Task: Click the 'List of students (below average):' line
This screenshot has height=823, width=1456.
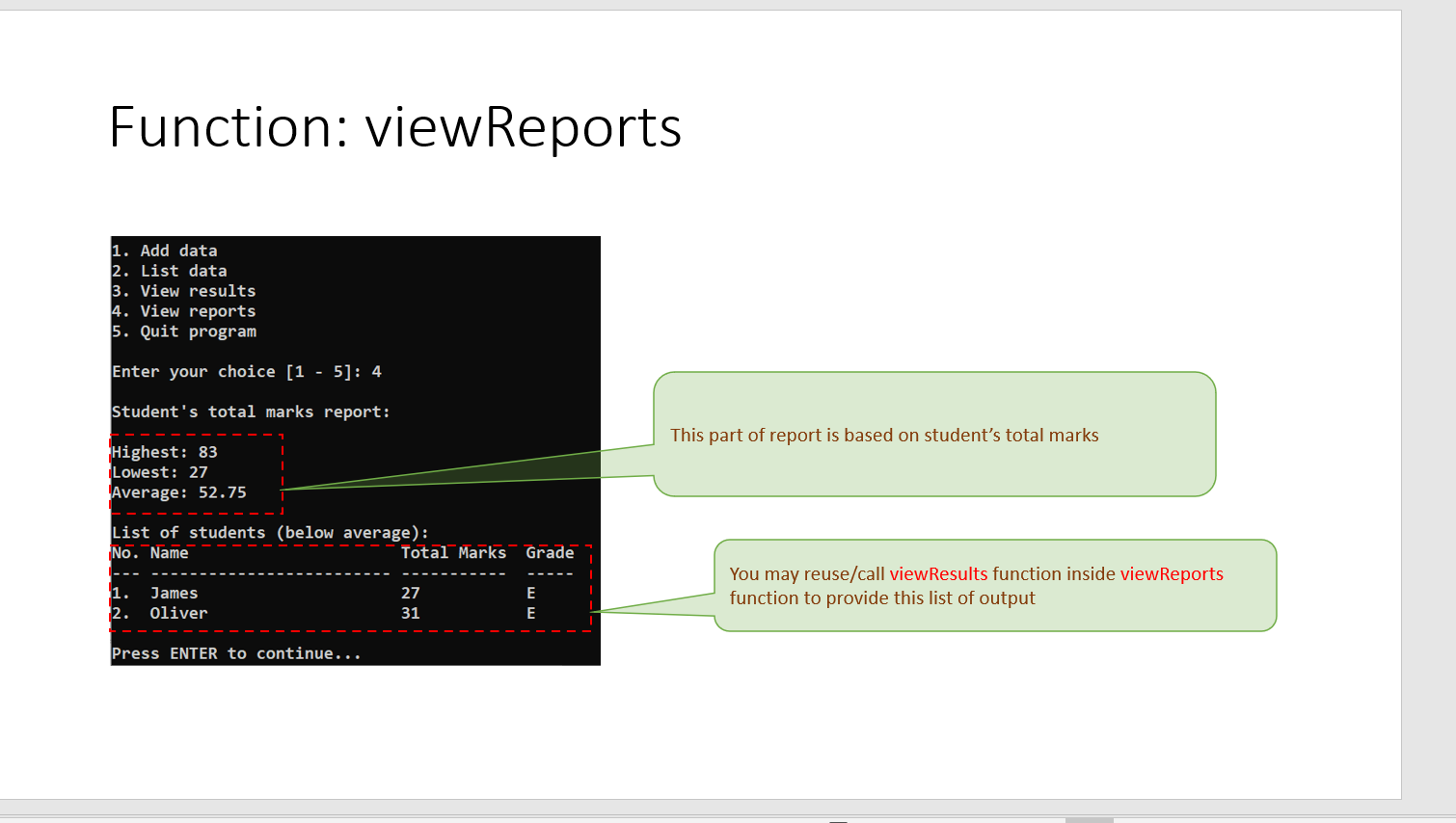Action: tap(270, 533)
